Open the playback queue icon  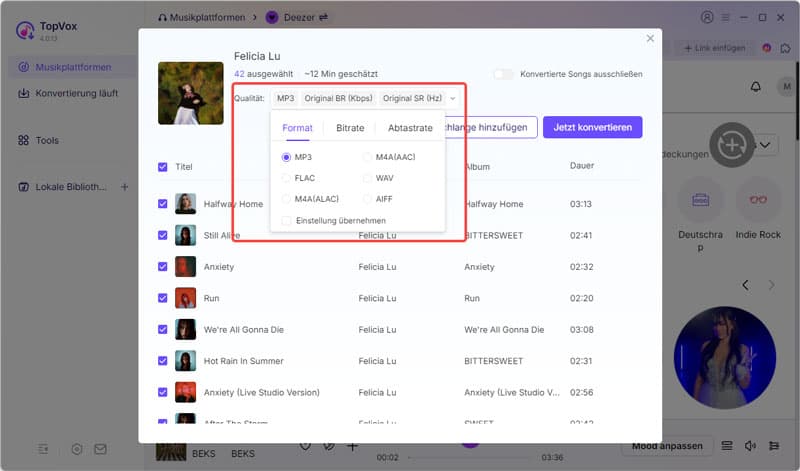(x=727, y=446)
